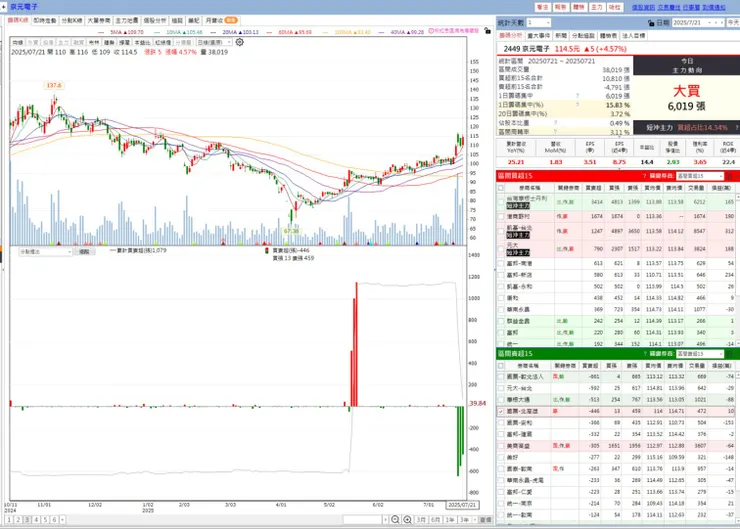Image resolution: width=740 pixels, height=529 pixels.
Task: Click page 3 in bottom page selector
Action: click(x=27, y=520)
